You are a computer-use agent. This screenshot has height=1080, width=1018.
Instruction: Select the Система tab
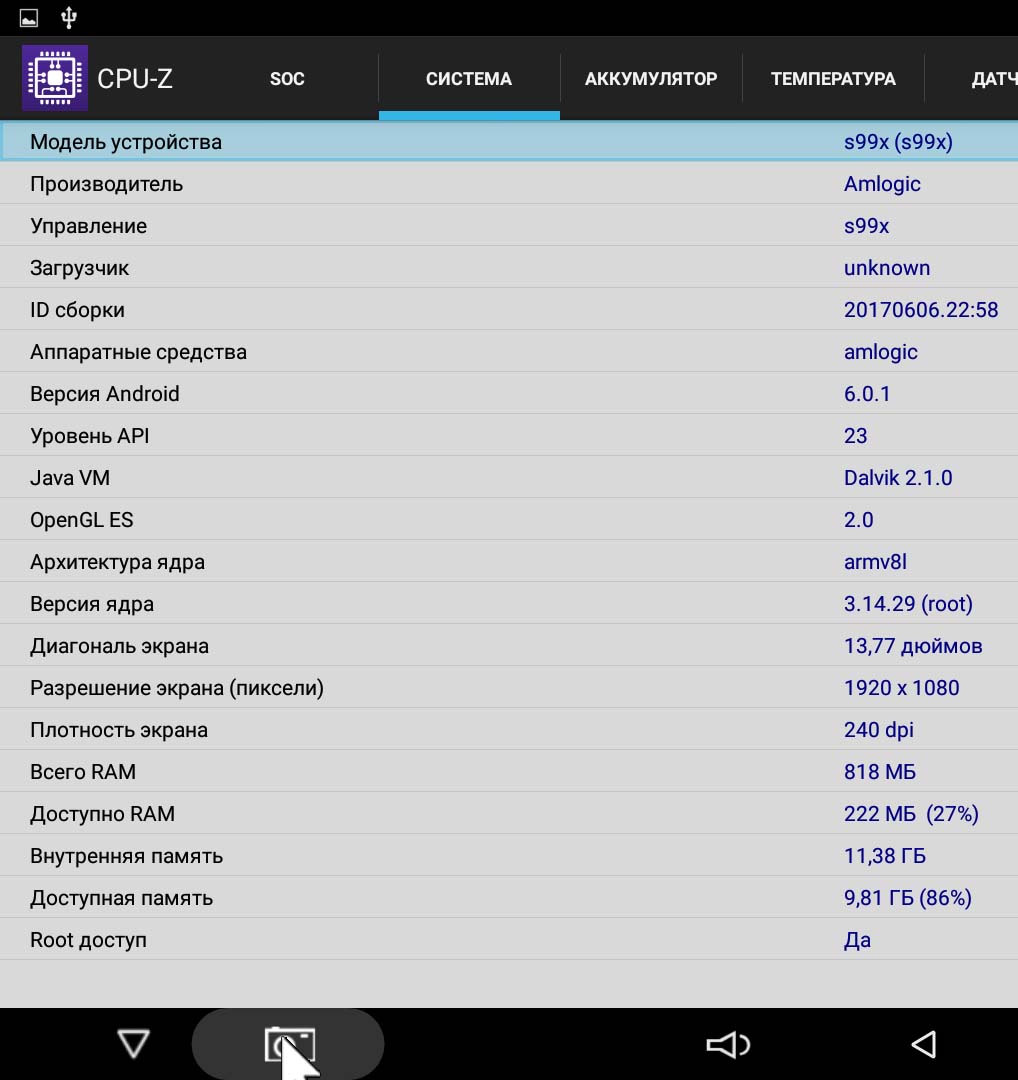pyautogui.click(x=469, y=79)
